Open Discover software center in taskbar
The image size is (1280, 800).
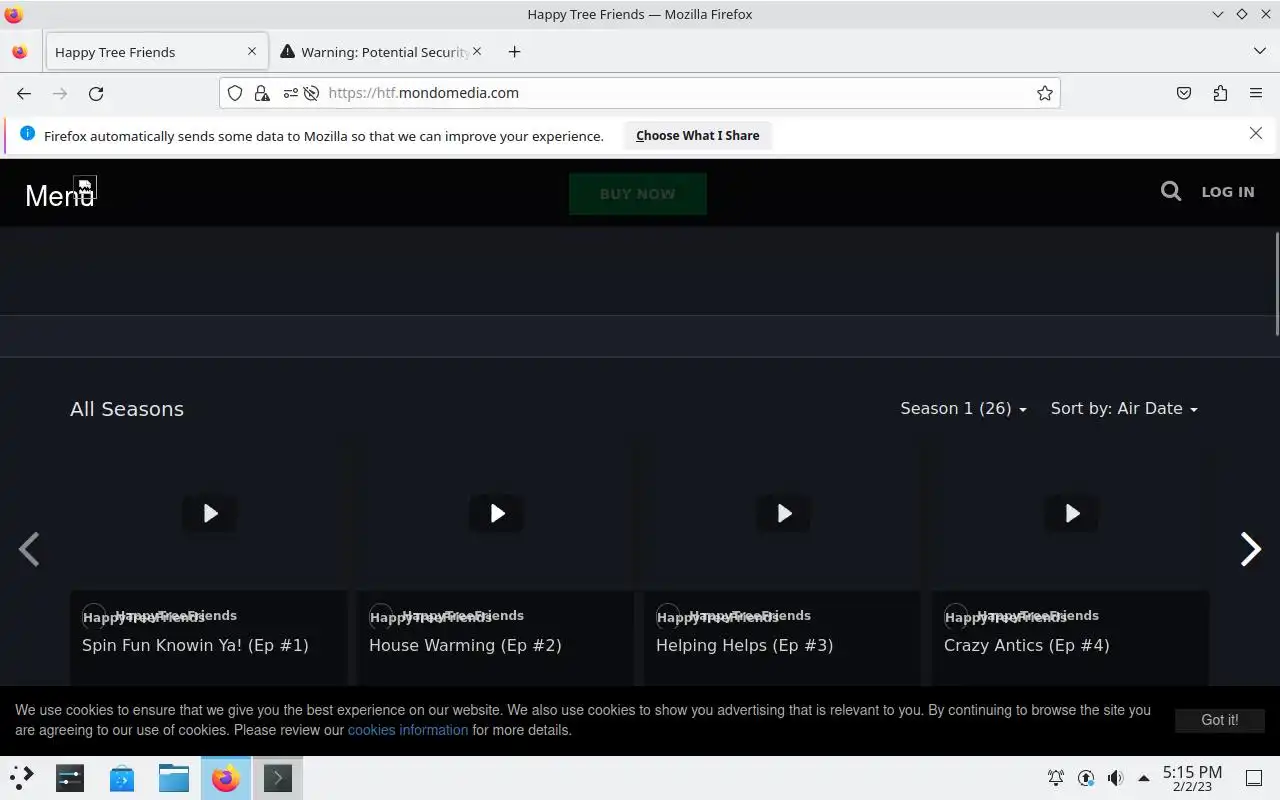pos(122,777)
